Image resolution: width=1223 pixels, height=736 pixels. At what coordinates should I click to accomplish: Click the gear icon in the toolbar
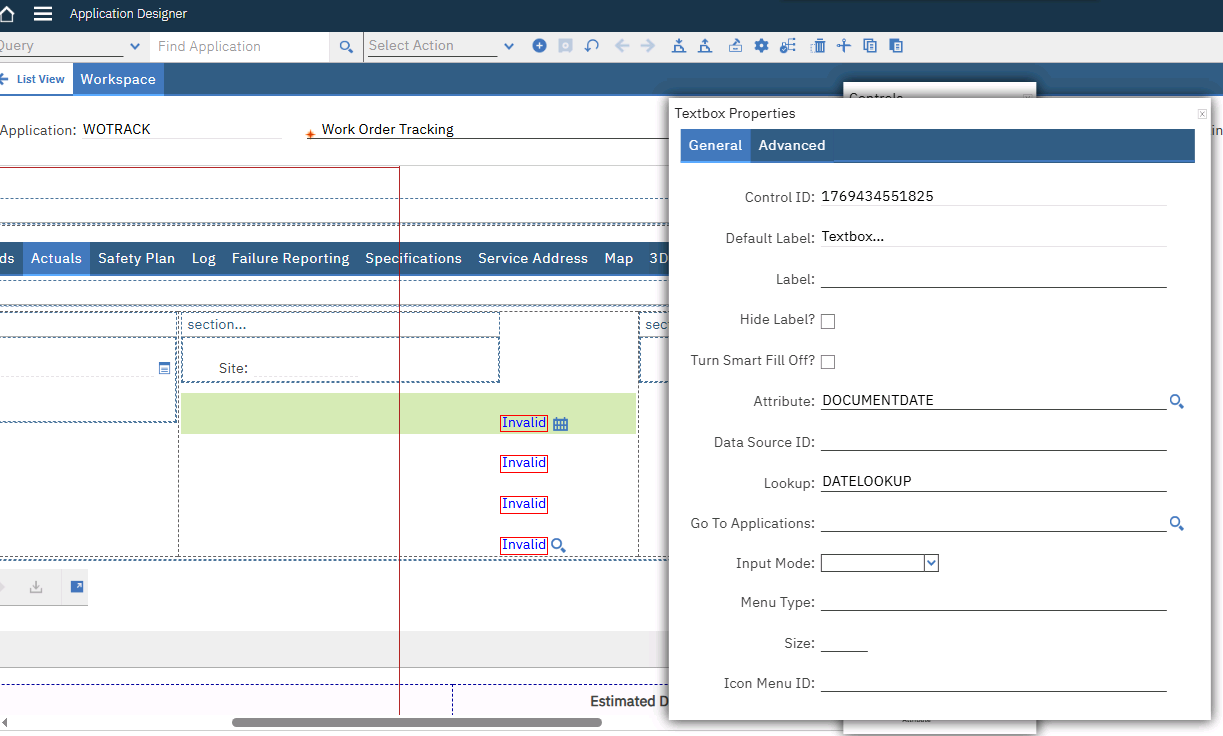tap(761, 46)
